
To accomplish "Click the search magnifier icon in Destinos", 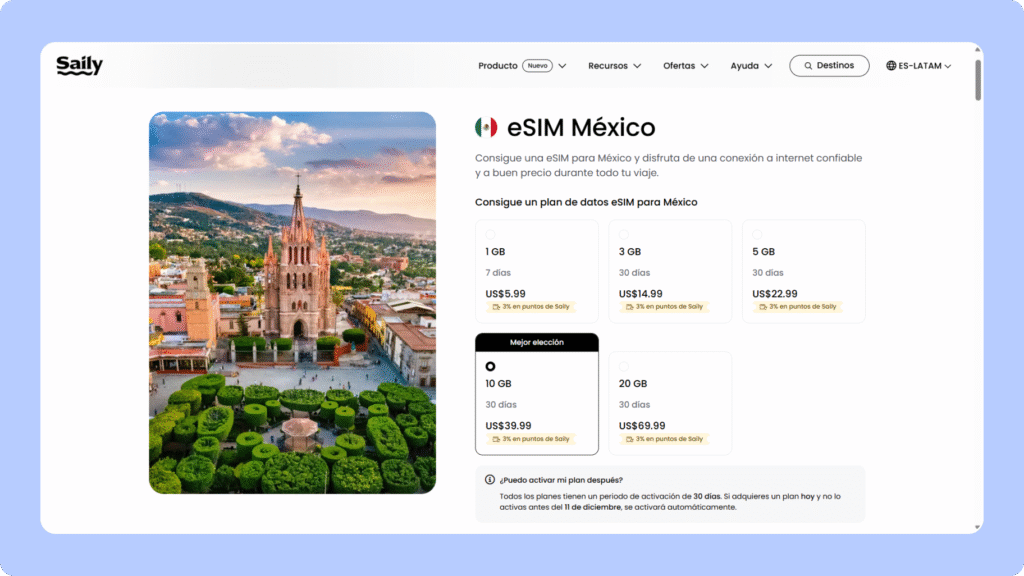I will (806, 66).
